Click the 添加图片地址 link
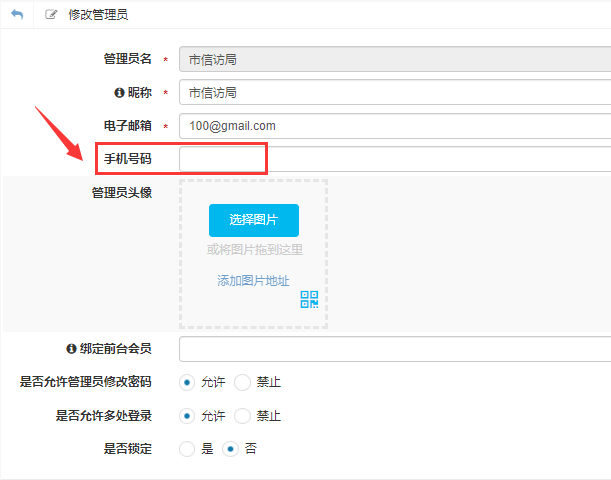611x480 pixels. pos(253,281)
